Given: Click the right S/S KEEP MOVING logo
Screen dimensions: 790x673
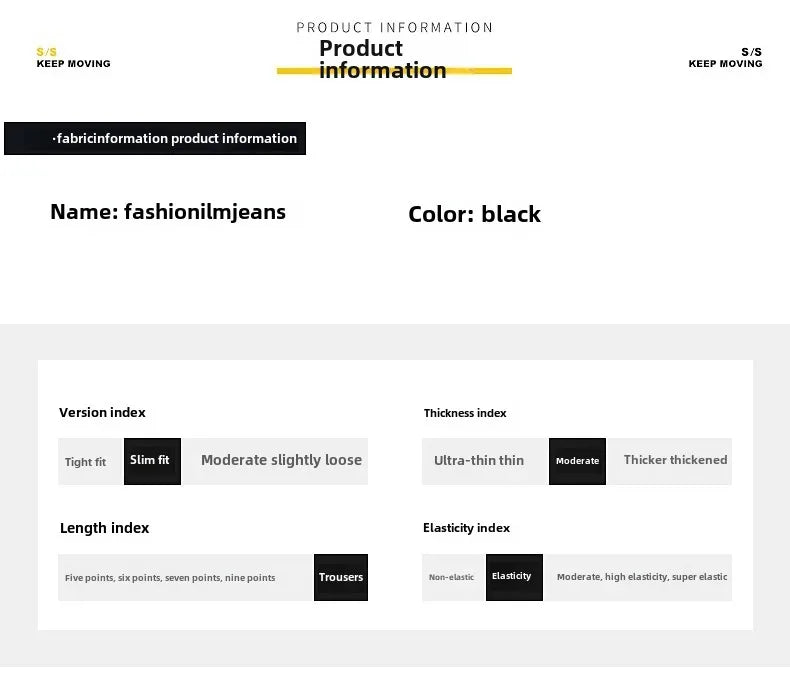Looking at the screenshot, I should [725, 58].
